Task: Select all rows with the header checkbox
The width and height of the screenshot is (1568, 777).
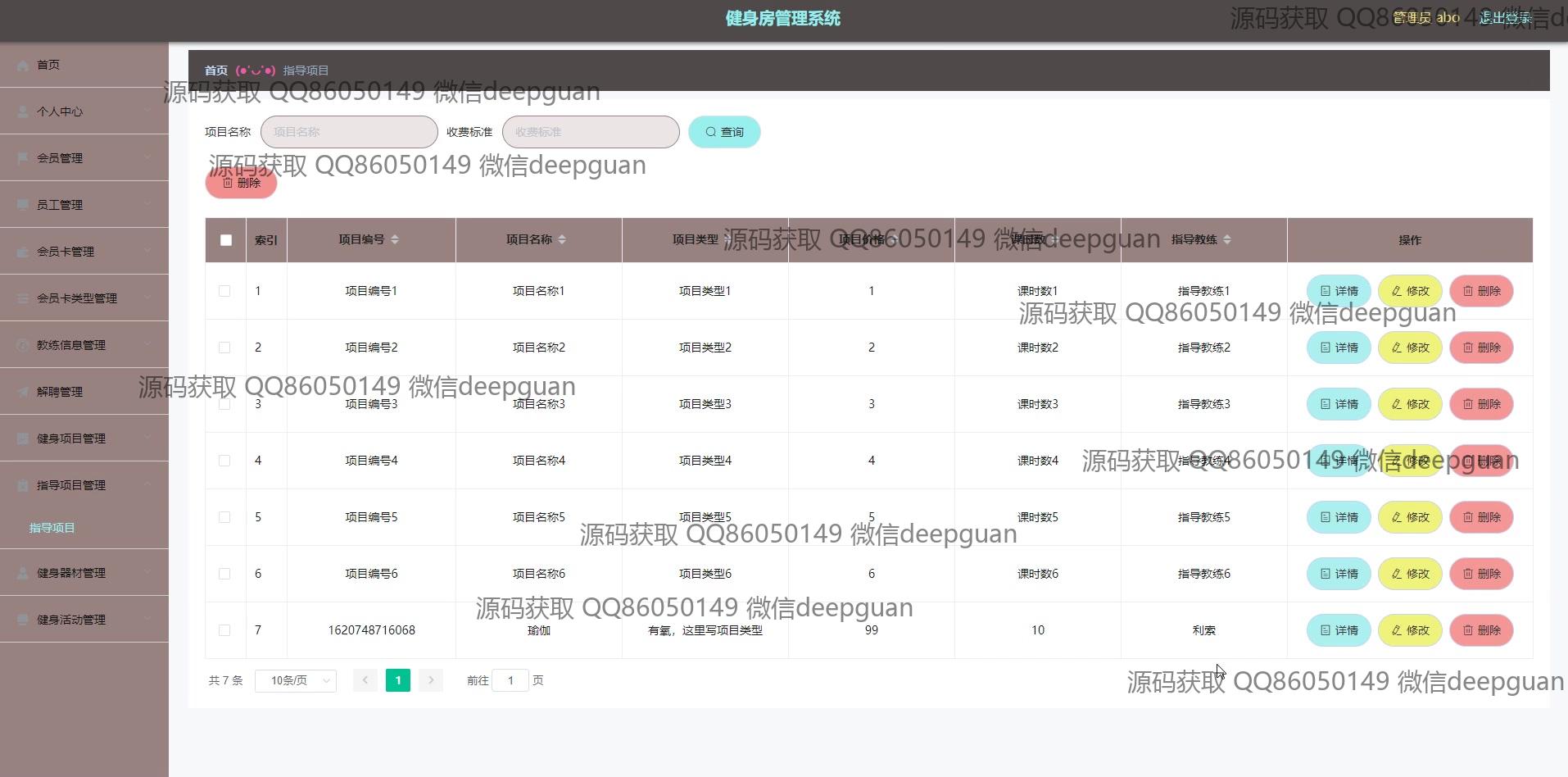Action: click(226, 240)
